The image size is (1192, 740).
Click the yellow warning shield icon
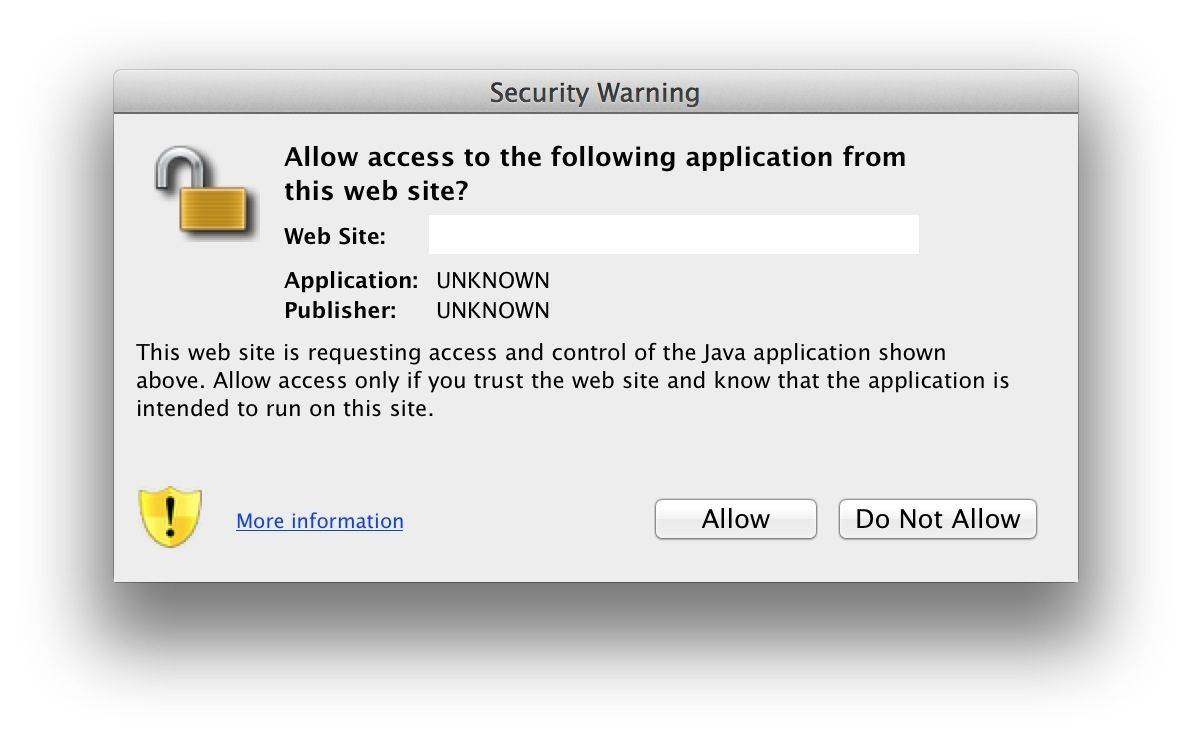(x=170, y=517)
